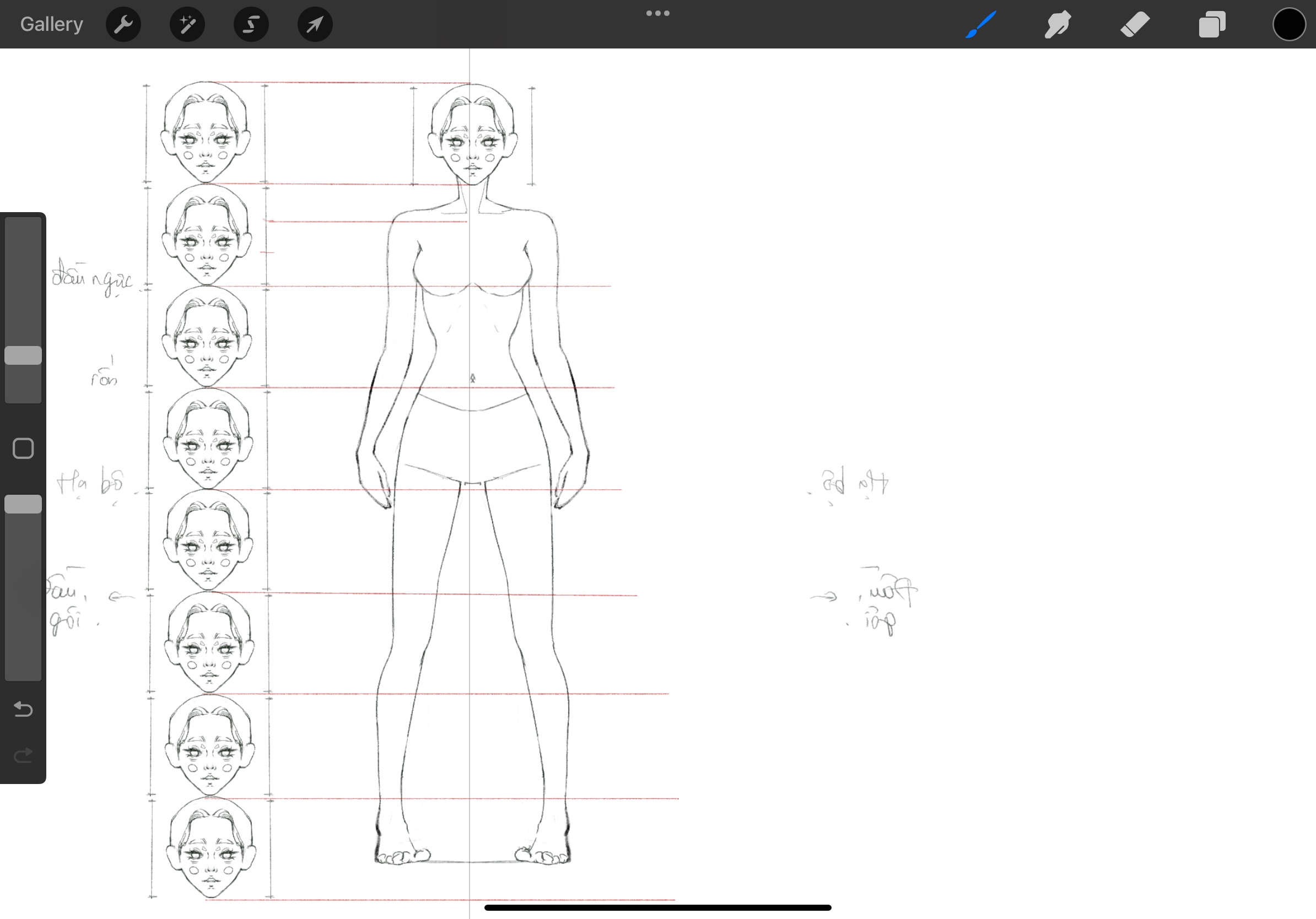Viewport: 1316px width, 919px height.
Task: Redo the last action
Action: pos(23,756)
